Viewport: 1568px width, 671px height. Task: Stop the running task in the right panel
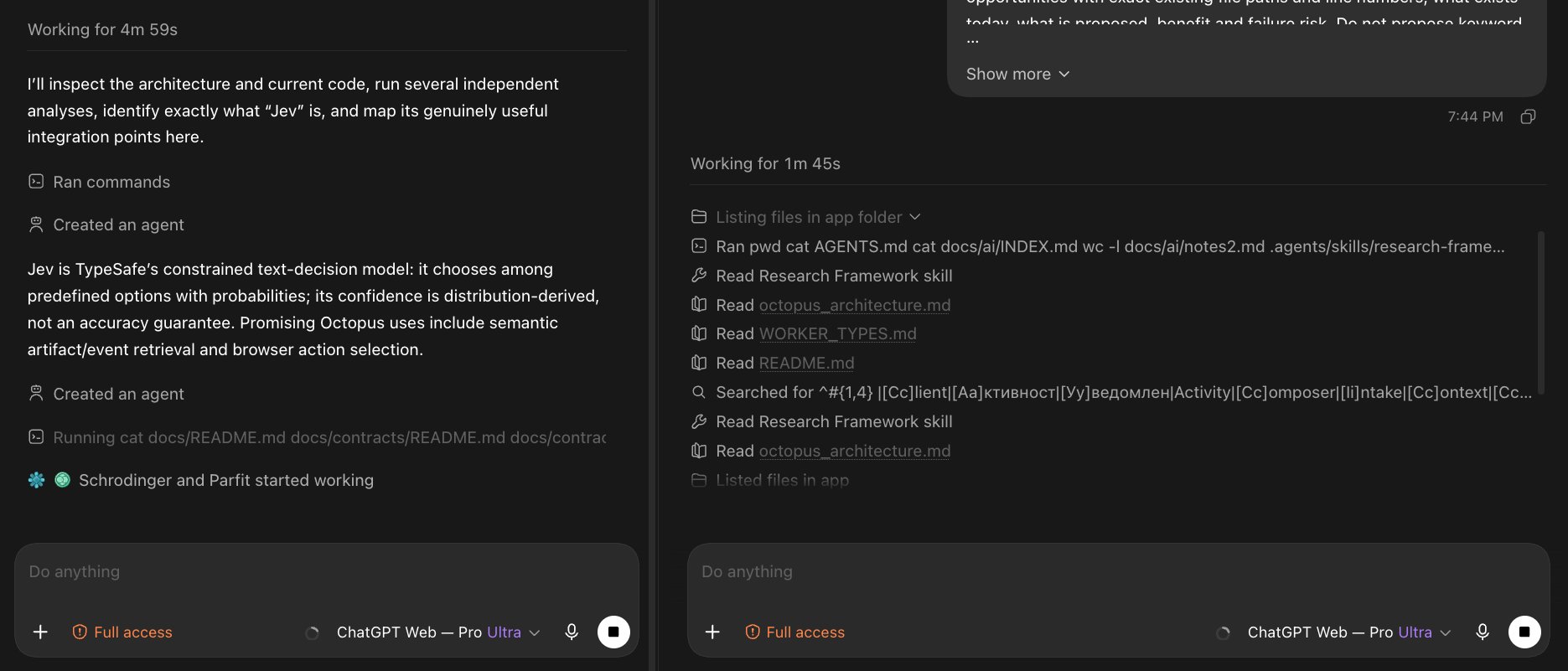pyautogui.click(x=1524, y=632)
